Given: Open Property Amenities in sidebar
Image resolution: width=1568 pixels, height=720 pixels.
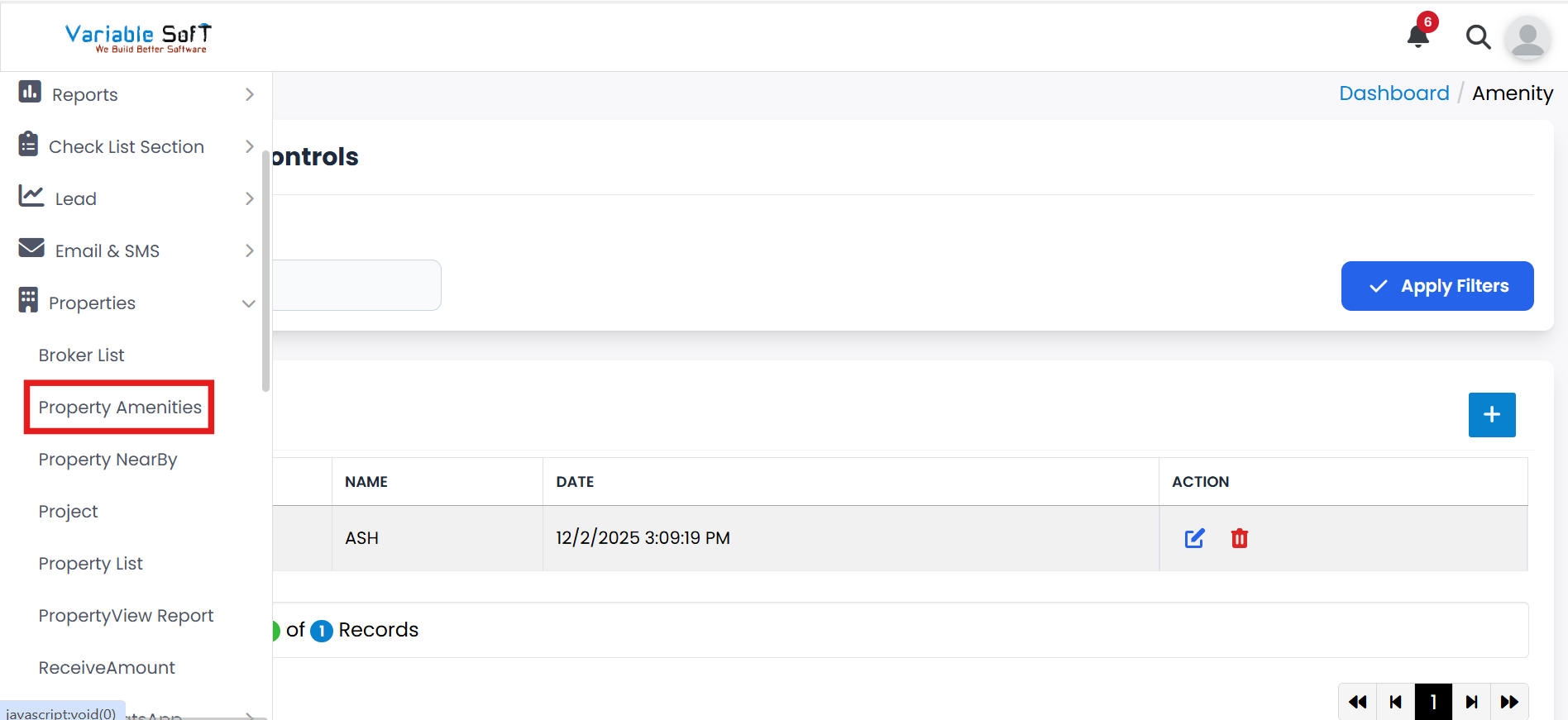Looking at the screenshot, I should tap(120, 408).
